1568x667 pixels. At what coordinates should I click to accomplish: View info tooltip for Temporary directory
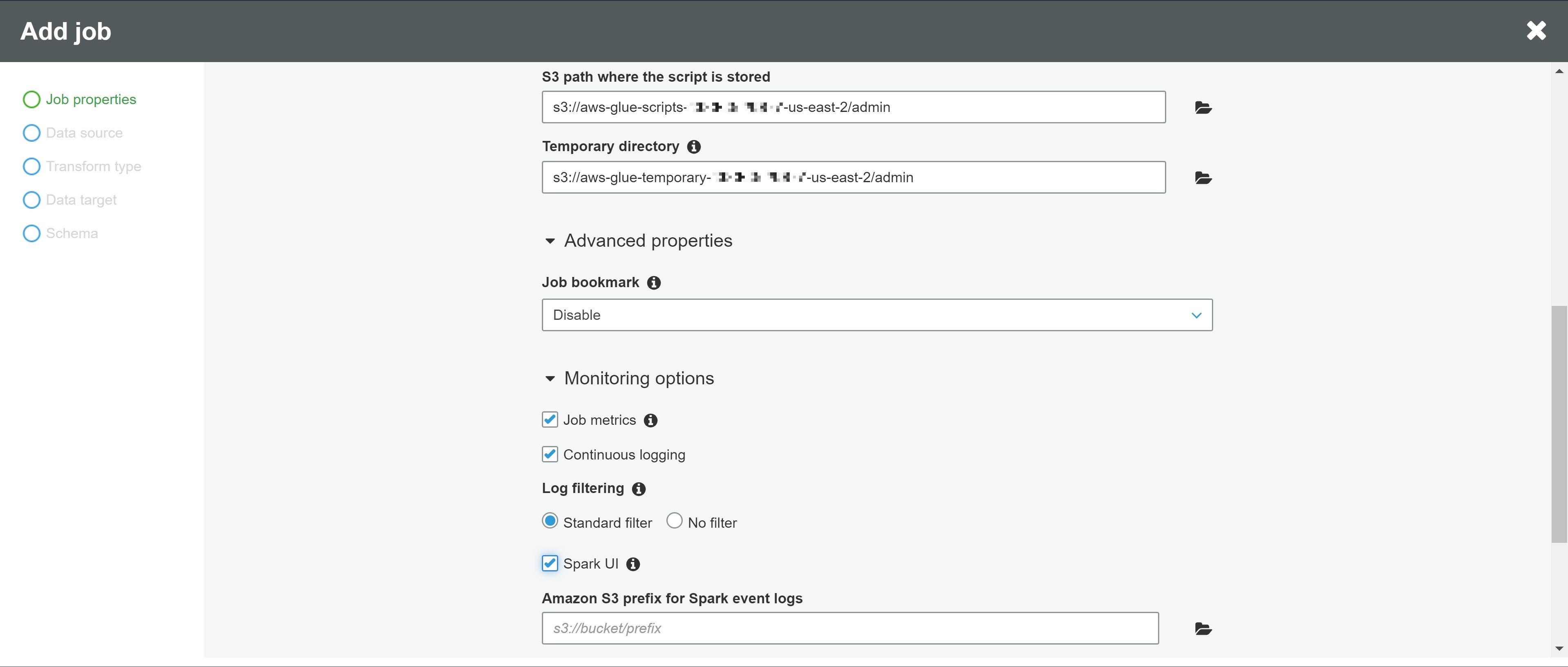click(x=694, y=145)
